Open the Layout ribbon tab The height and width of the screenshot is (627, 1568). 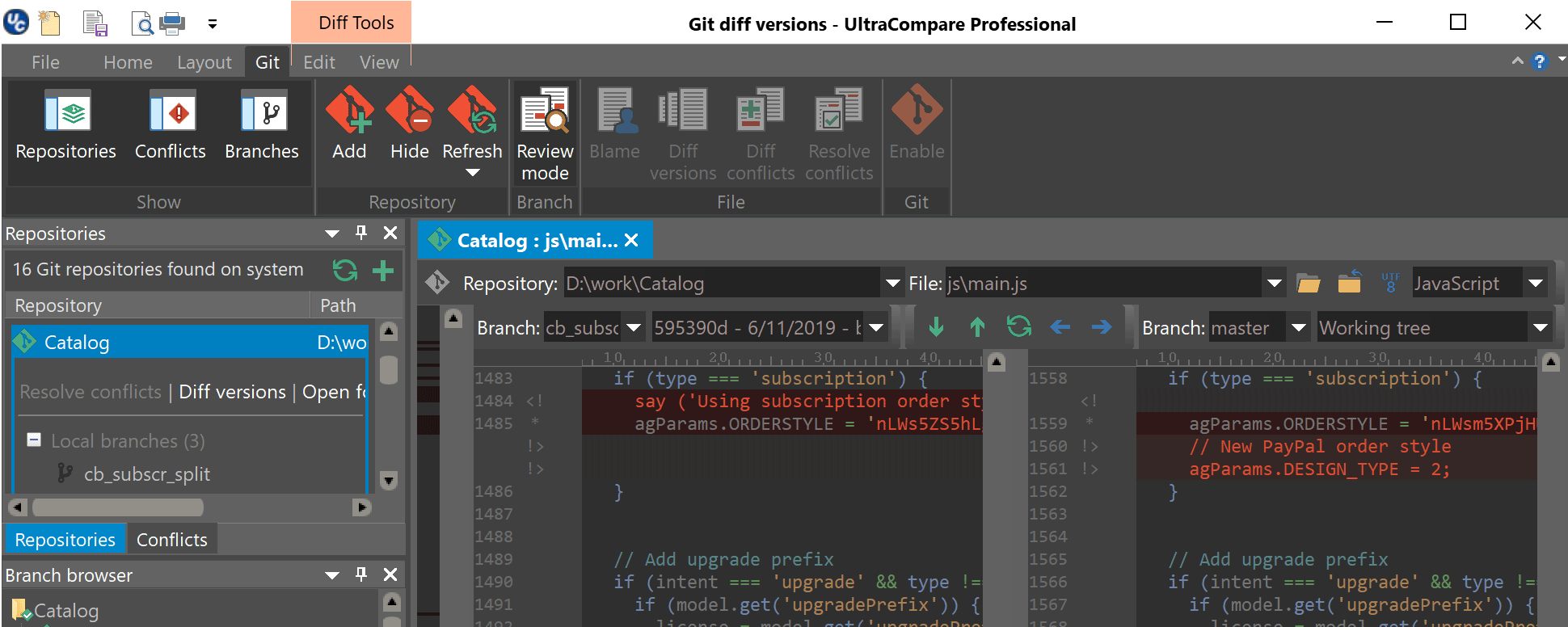coord(204,62)
